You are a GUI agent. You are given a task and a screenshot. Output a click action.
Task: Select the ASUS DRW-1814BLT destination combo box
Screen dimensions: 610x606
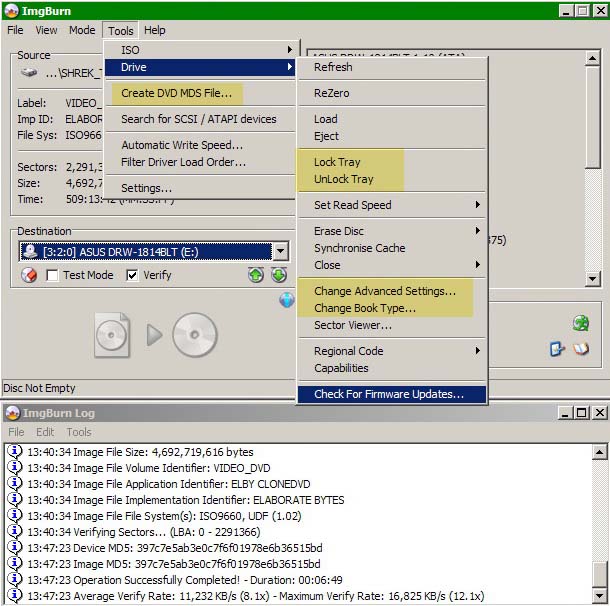[x=154, y=251]
